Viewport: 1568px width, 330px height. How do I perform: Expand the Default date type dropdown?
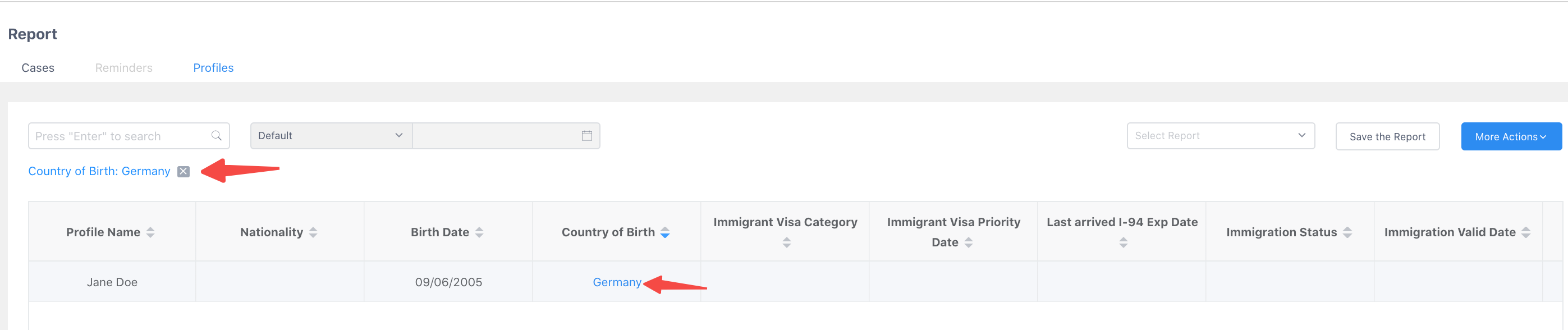point(331,136)
